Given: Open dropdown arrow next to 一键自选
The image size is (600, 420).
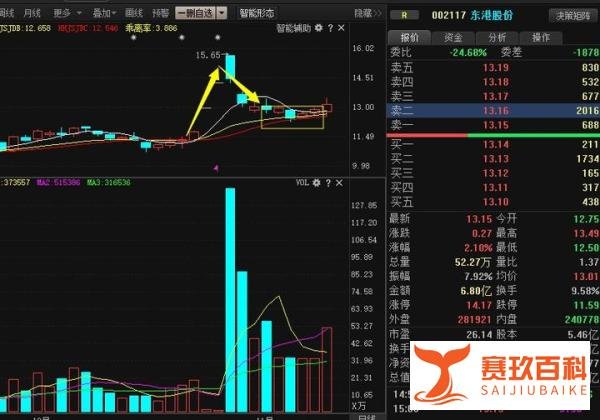Looking at the screenshot, I should click(222, 13).
